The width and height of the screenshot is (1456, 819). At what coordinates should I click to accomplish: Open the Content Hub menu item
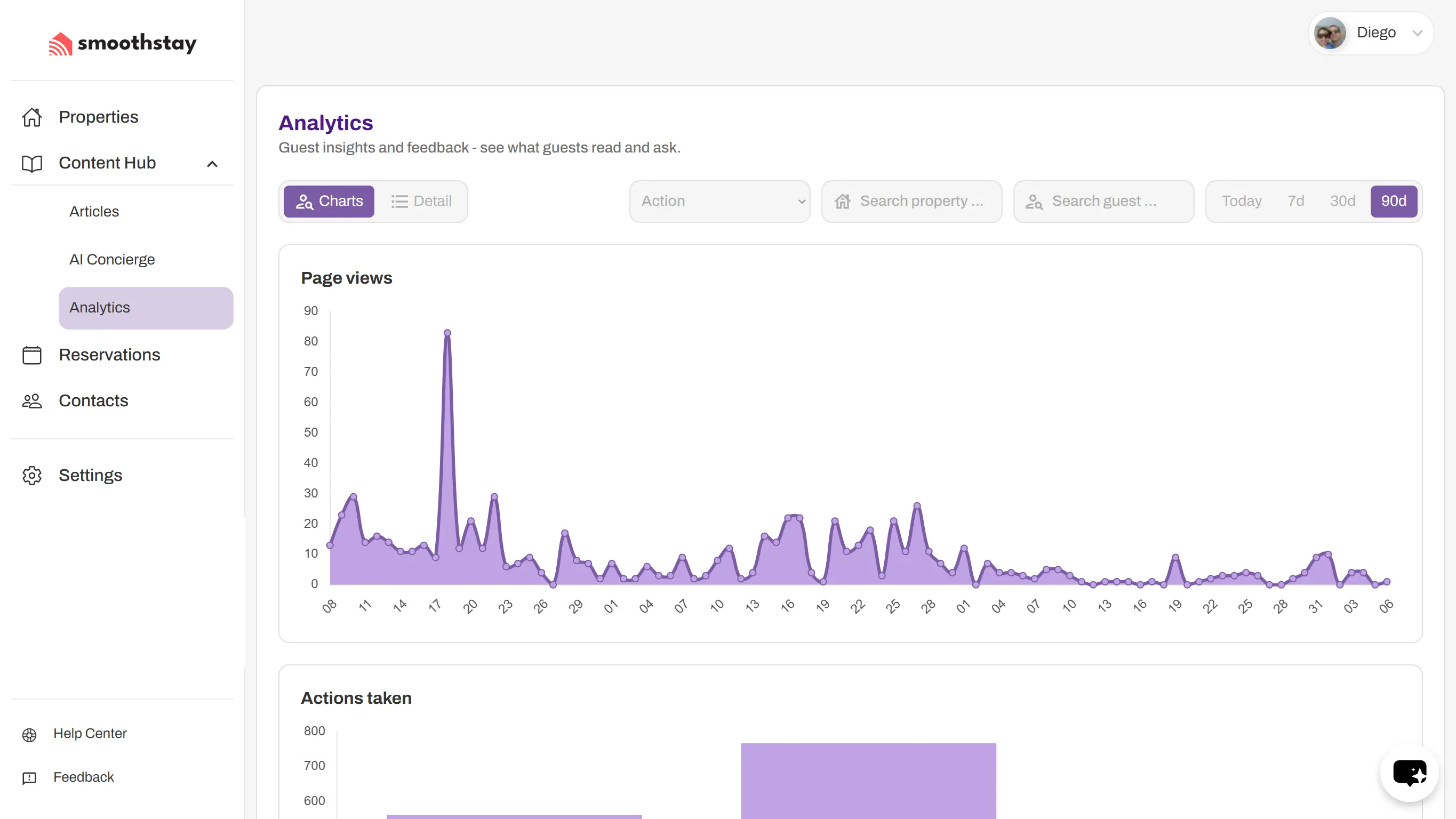pyautogui.click(x=122, y=163)
